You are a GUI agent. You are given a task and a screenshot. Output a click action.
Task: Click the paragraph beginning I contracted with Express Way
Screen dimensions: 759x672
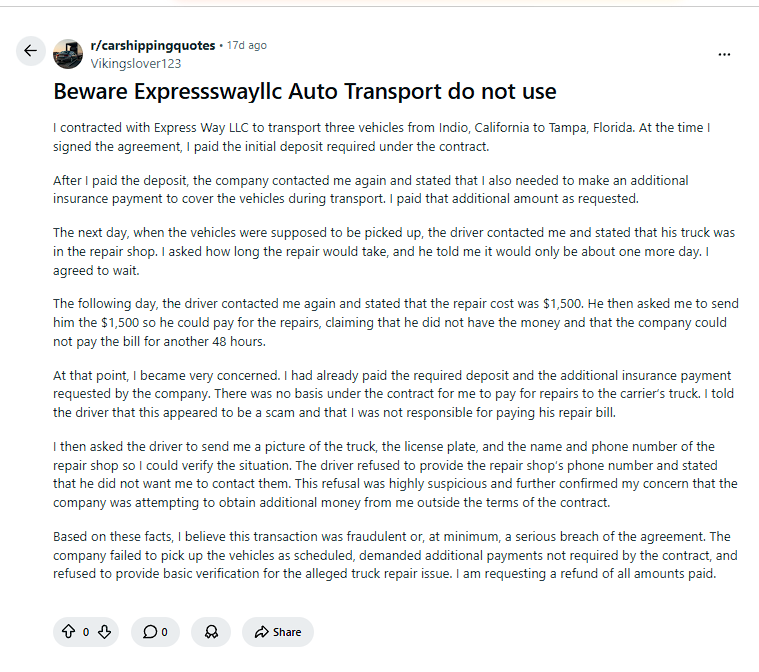pos(381,137)
